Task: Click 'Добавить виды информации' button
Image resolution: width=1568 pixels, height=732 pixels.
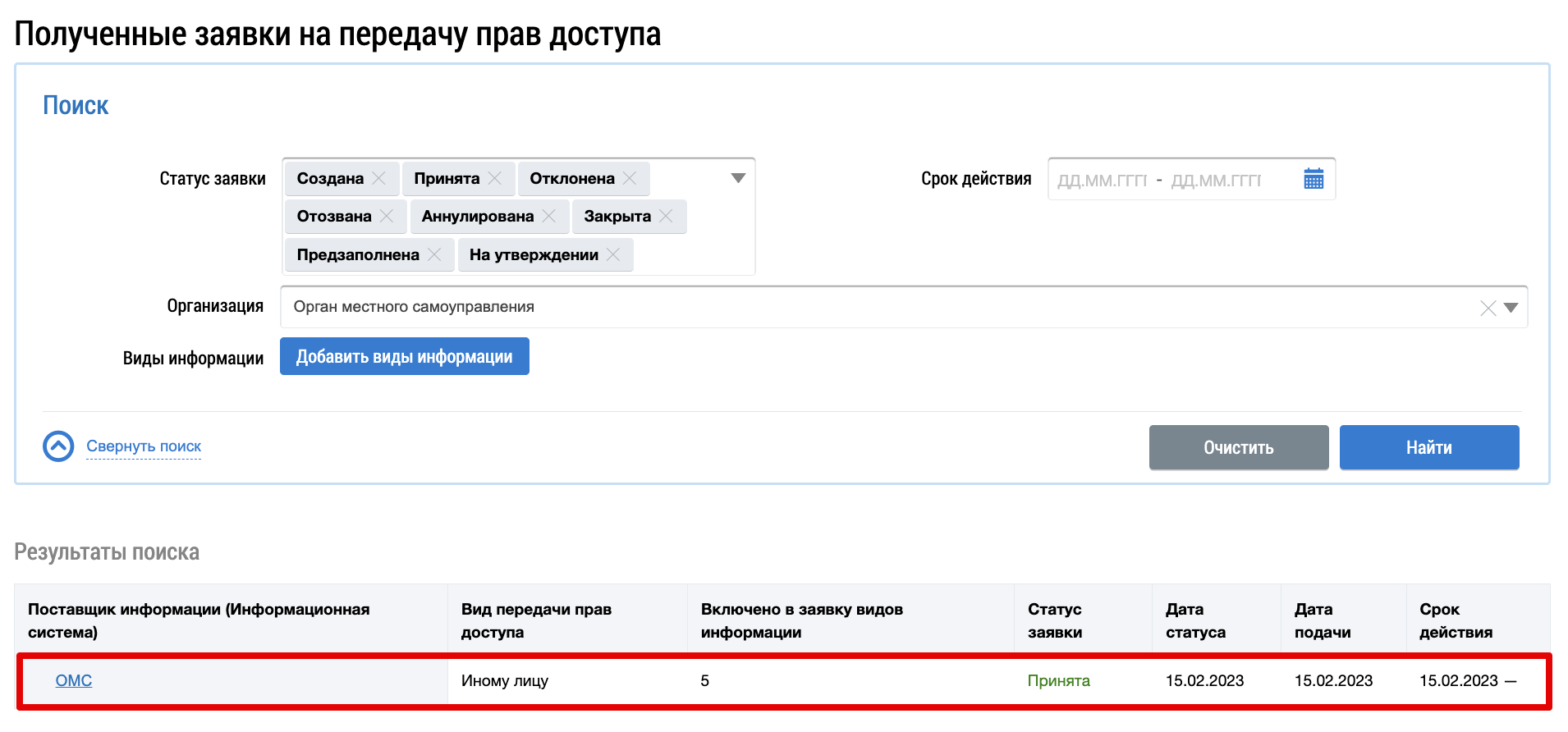Action: [404, 356]
